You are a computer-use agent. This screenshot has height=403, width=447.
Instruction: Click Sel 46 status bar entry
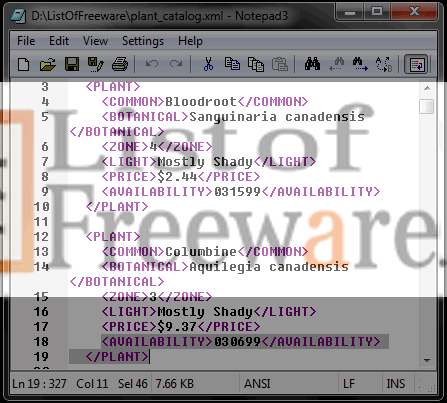[133, 384]
